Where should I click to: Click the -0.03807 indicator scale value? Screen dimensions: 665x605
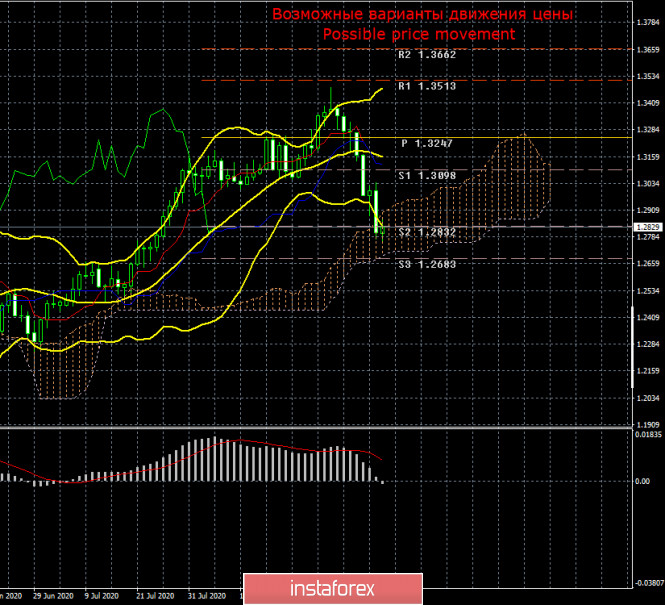click(x=647, y=582)
